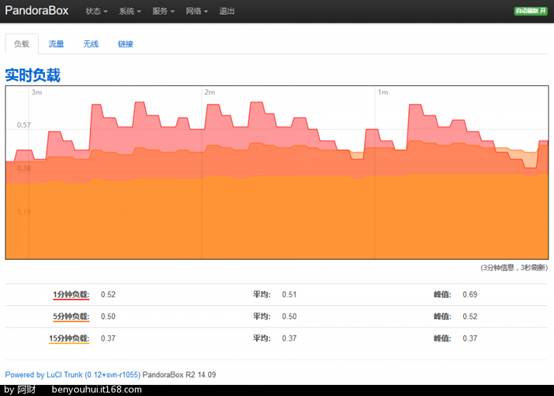The height and width of the screenshot is (396, 554).
Task: Open the 服务 dropdown menu
Action: (163, 11)
